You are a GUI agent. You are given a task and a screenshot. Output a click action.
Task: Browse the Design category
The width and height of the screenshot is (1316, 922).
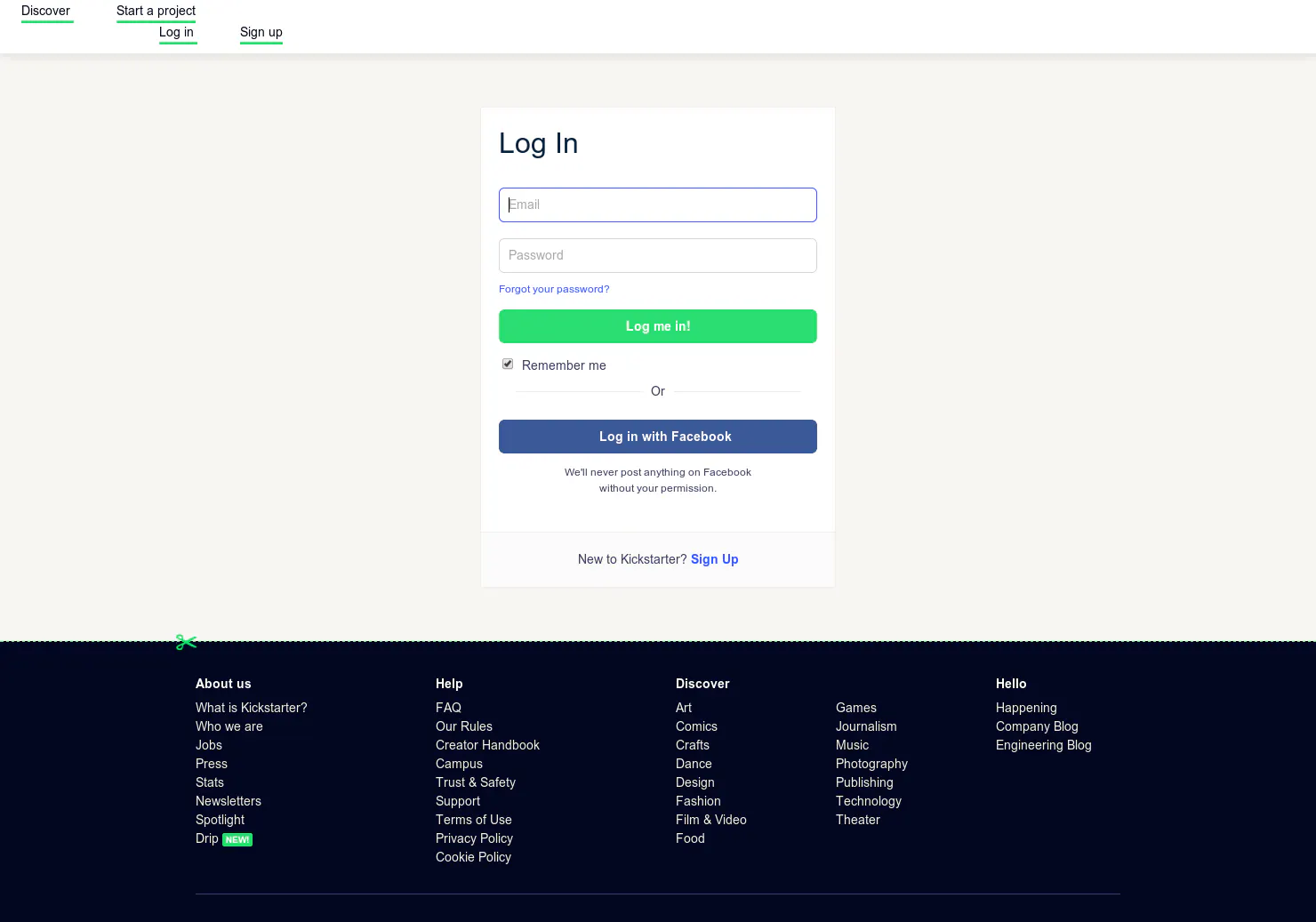[695, 782]
